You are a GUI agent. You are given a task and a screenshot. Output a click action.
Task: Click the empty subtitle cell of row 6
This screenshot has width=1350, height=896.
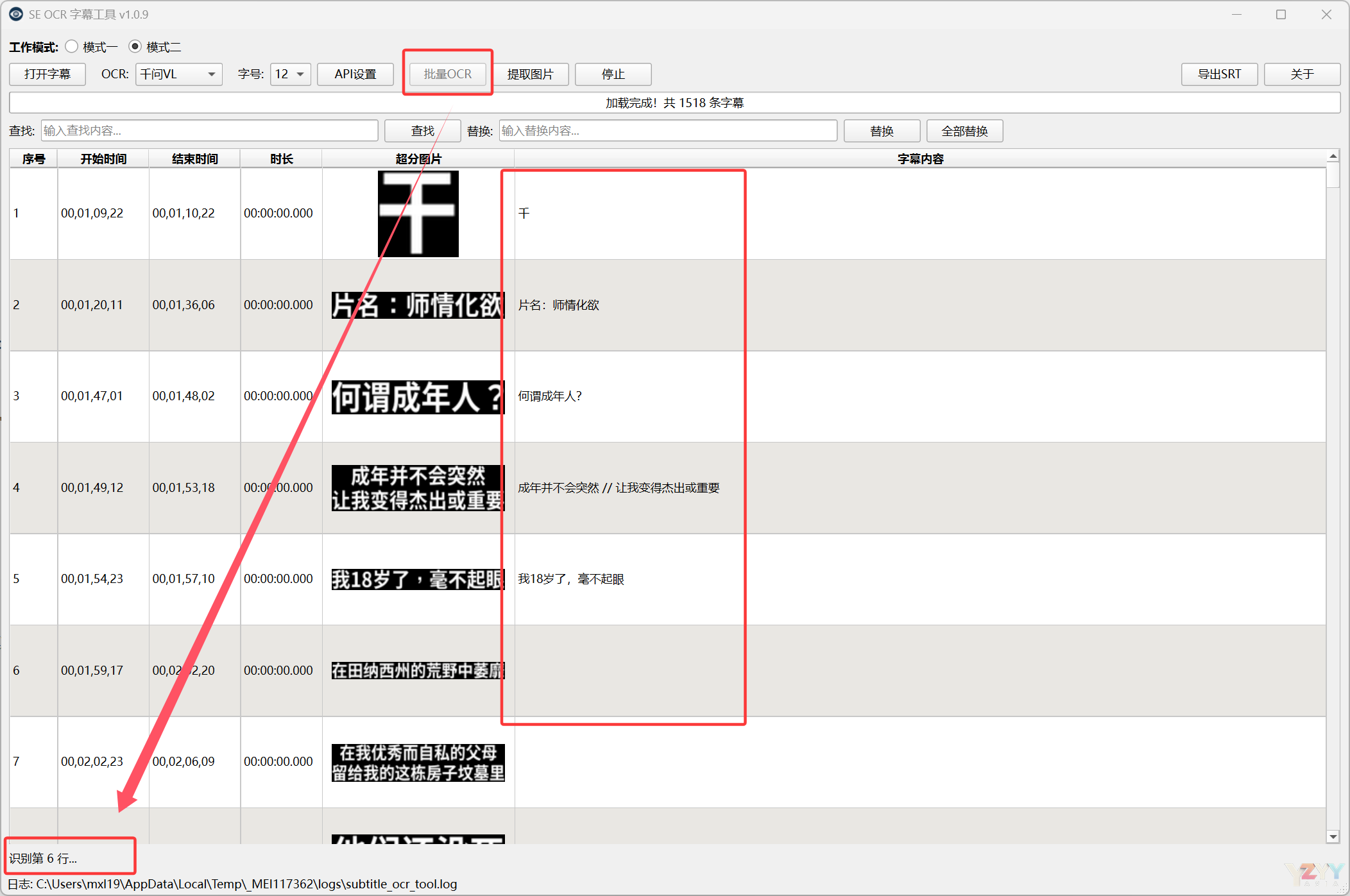pyautogui.click(x=920, y=671)
